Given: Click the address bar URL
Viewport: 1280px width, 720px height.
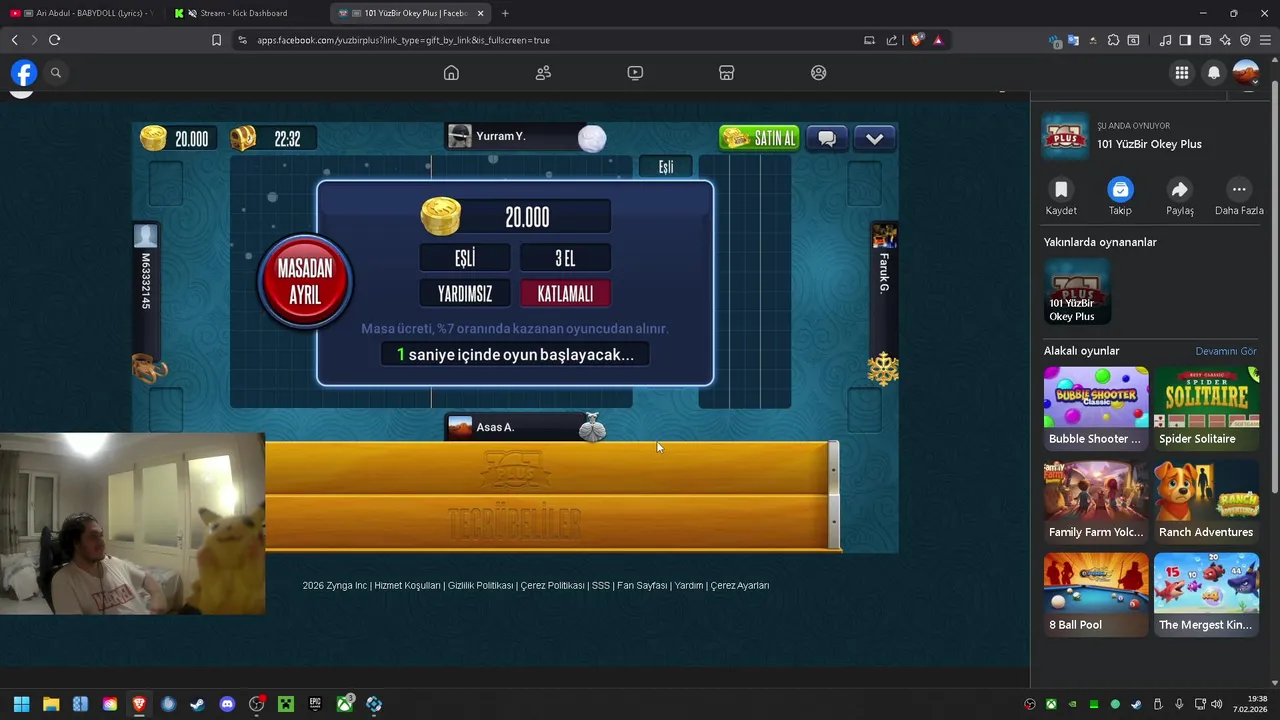Looking at the screenshot, I should [403, 40].
